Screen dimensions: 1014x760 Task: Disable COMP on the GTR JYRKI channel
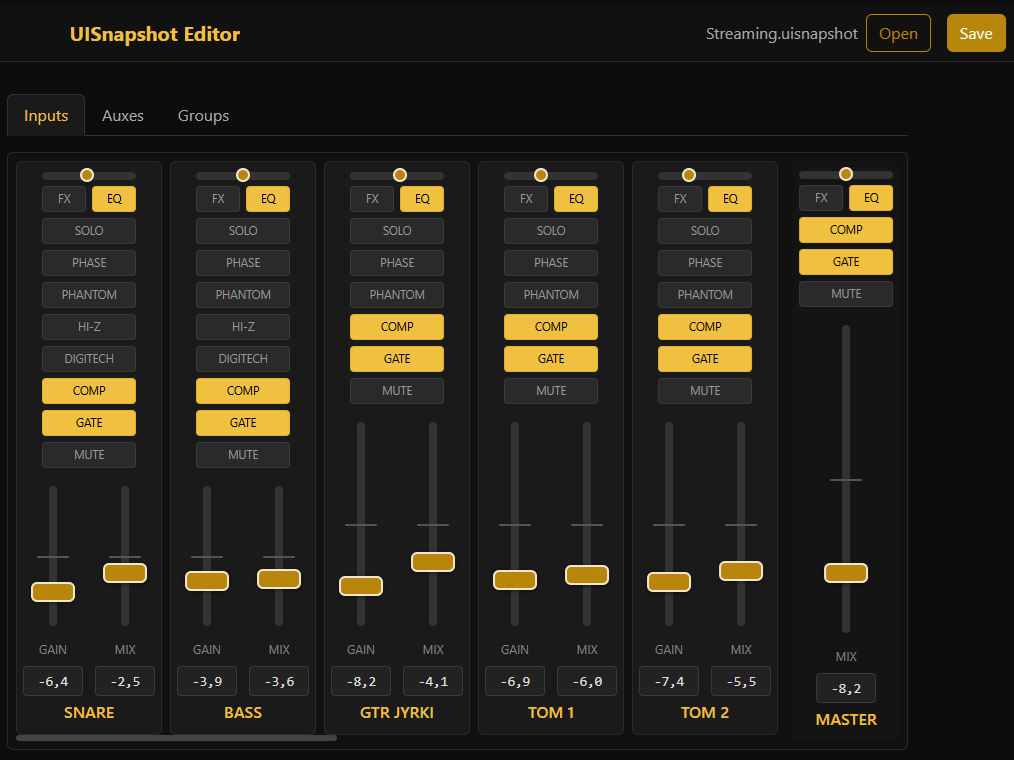[397, 327]
